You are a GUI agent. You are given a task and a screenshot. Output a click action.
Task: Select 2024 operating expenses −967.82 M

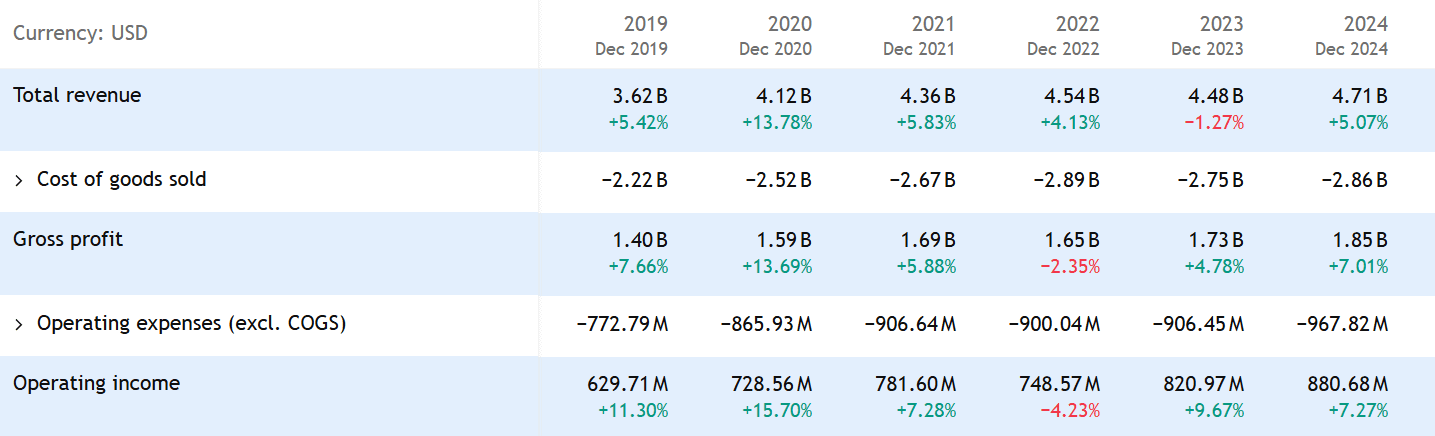click(1341, 324)
